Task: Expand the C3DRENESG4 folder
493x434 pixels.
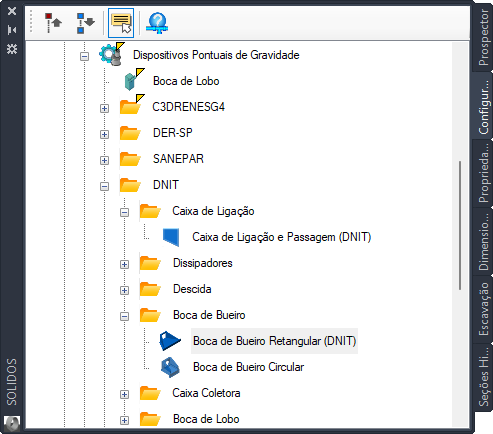Action: tap(104, 108)
